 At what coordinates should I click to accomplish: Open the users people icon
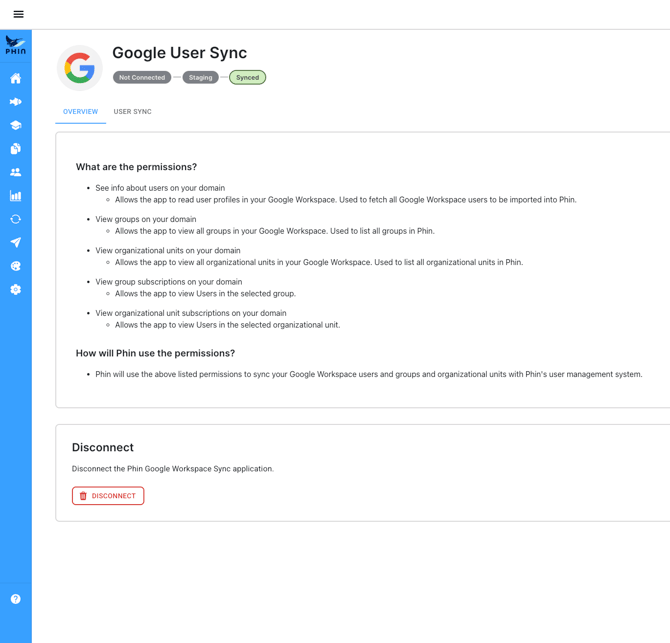(x=16, y=172)
